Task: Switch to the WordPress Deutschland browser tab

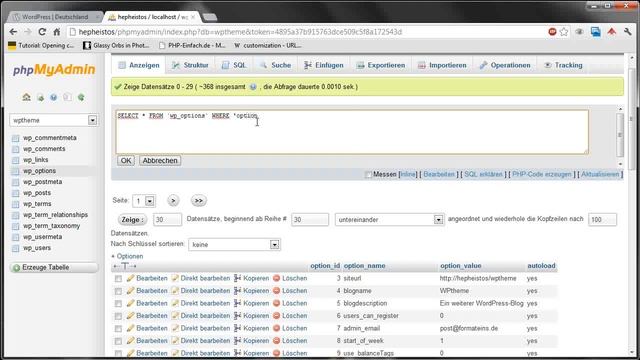Action: (55, 17)
